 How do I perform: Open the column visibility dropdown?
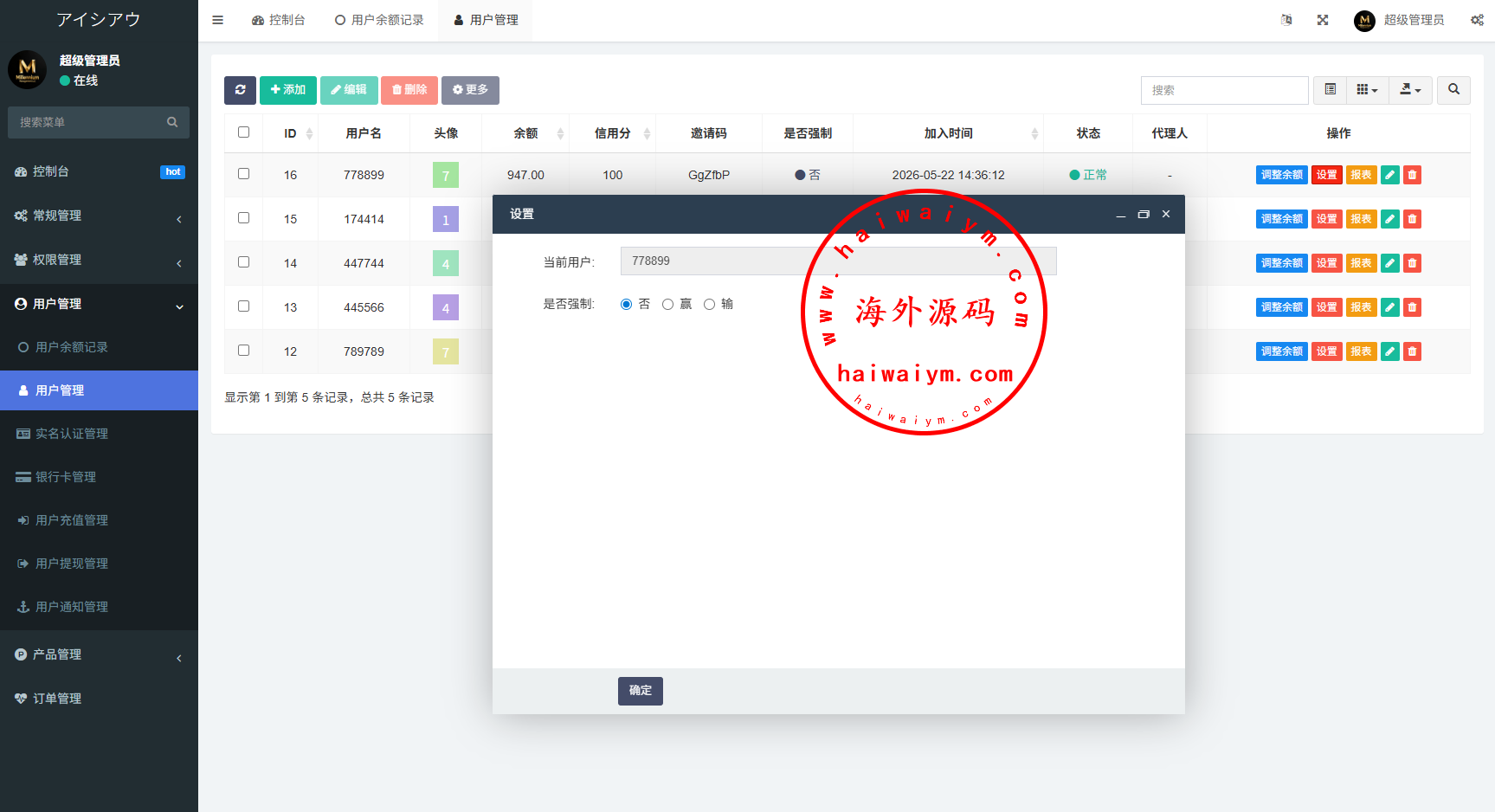pos(1368,90)
